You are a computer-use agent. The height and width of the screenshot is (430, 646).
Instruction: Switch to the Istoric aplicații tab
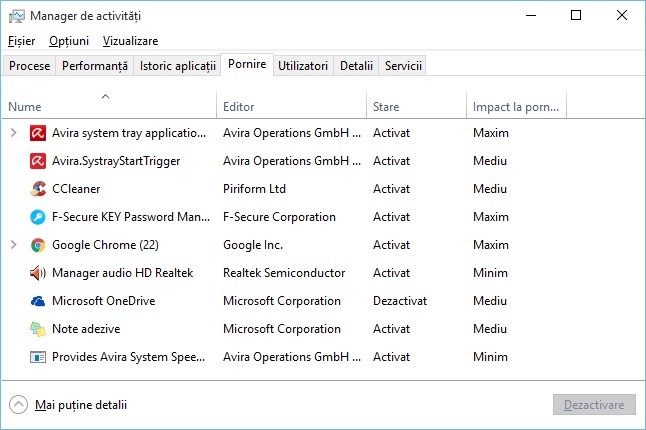[x=178, y=66]
